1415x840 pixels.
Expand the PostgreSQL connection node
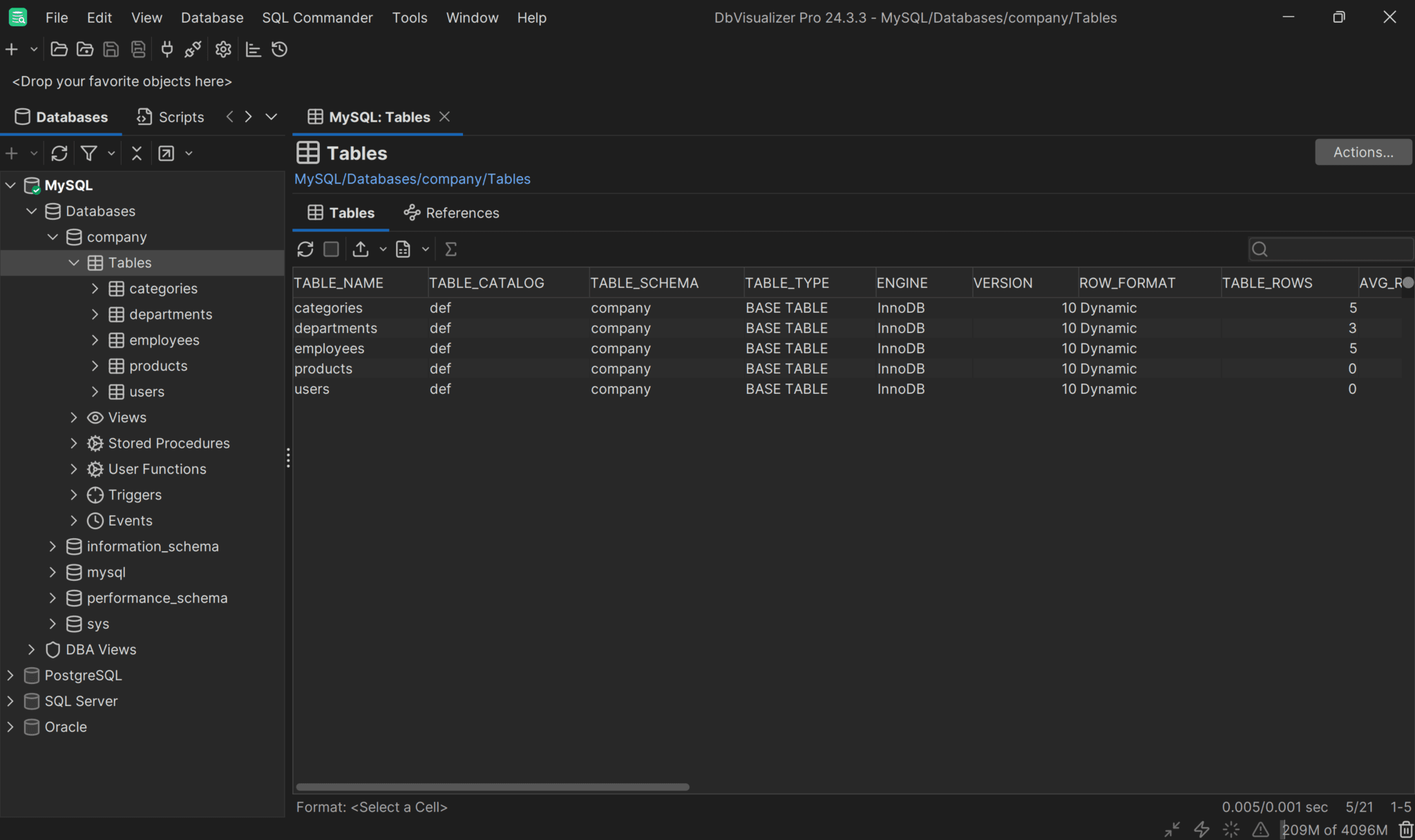point(10,675)
